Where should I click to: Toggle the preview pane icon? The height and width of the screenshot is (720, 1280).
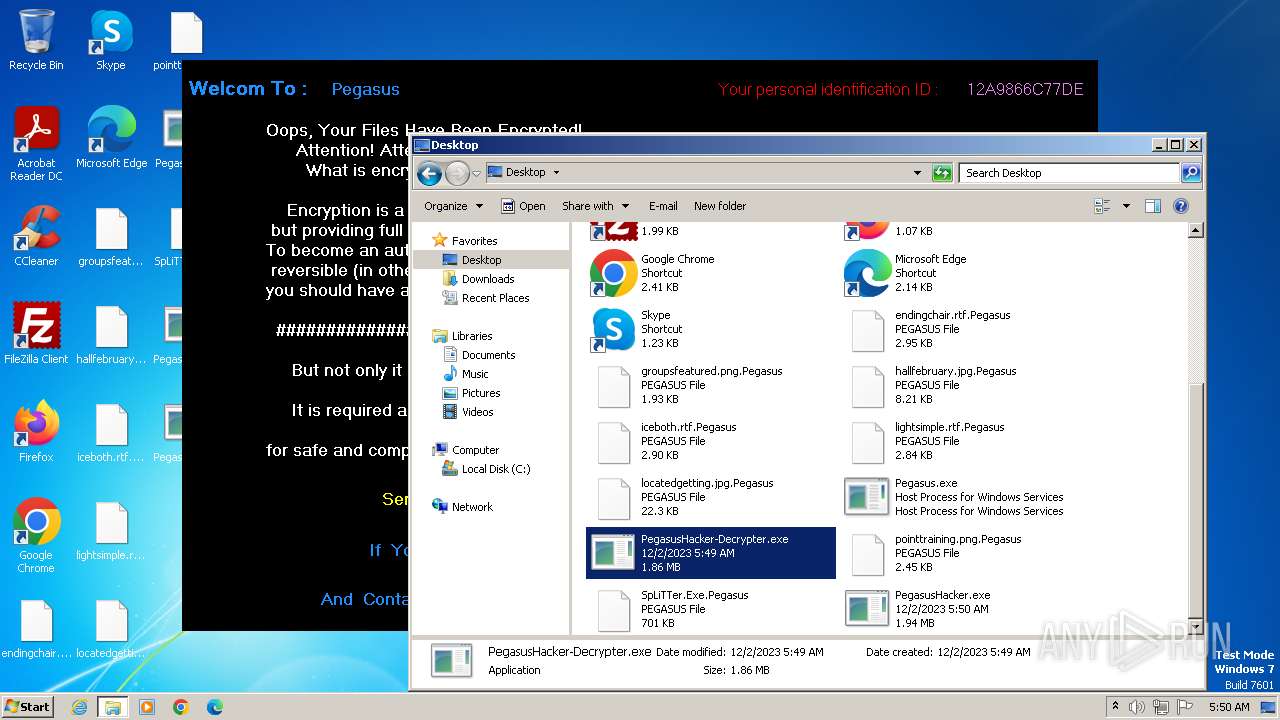[1152, 206]
